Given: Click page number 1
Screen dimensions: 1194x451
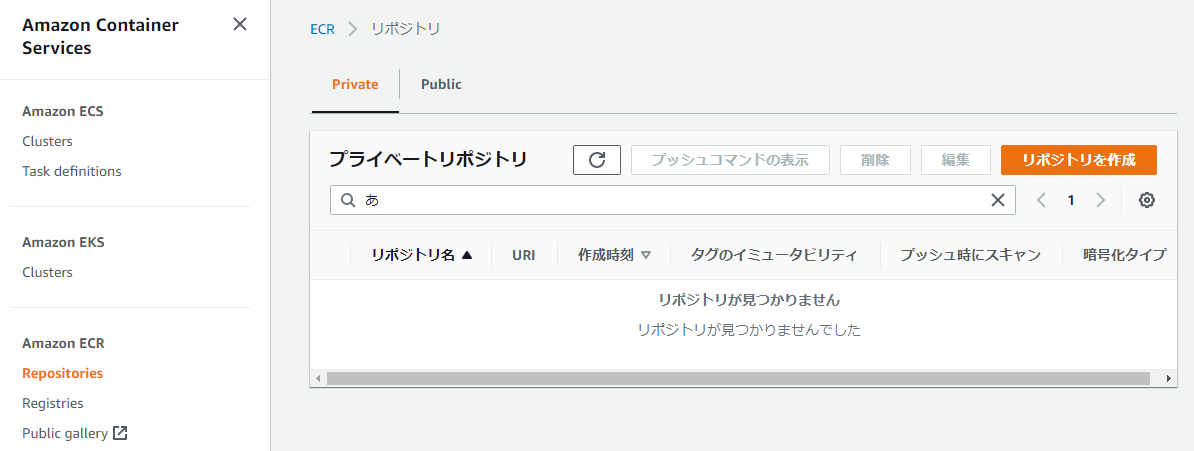Looking at the screenshot, I should (x=1071, y=200).
